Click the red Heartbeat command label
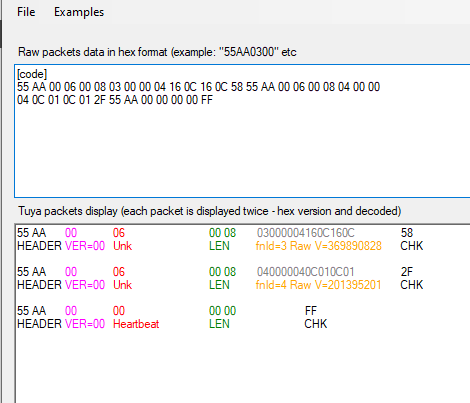Viewport: 470px width, 403px height. click(x=136, y=324)
